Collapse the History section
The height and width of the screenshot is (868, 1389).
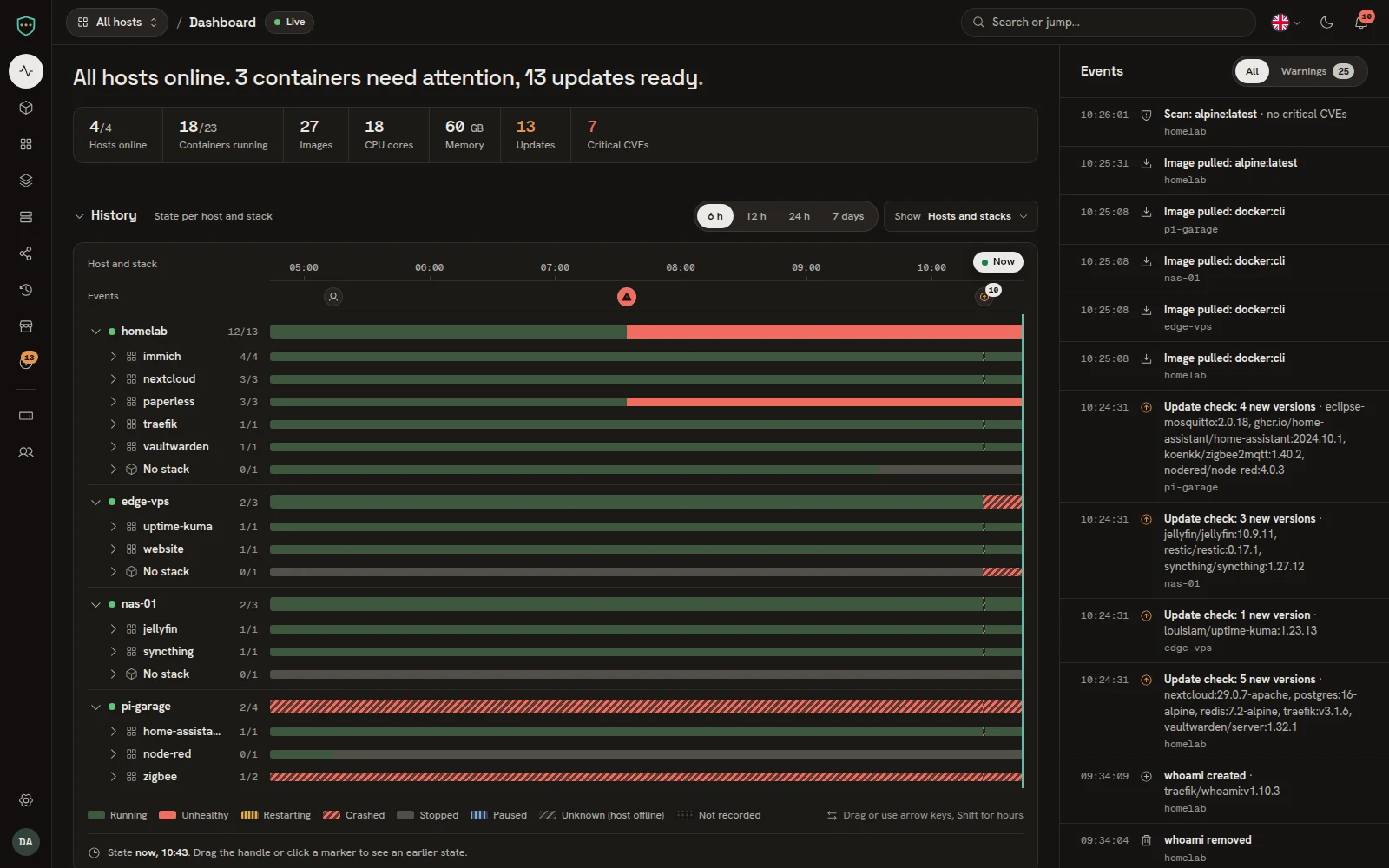pos(79,216)
